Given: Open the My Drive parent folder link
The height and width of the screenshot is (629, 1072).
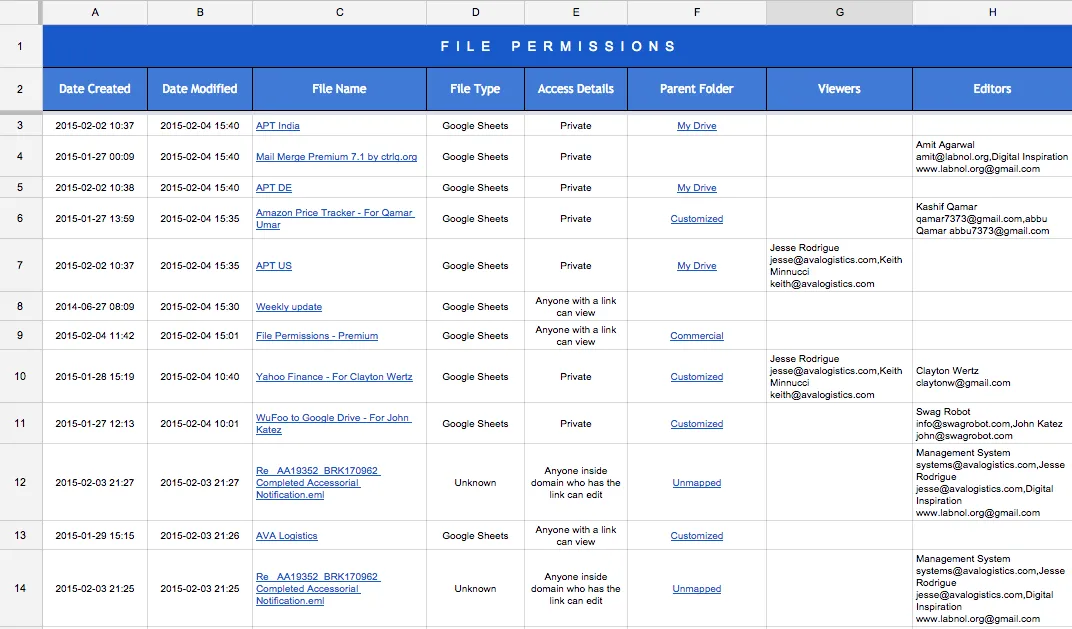Looking at the screenshot, I should [696, 125].
